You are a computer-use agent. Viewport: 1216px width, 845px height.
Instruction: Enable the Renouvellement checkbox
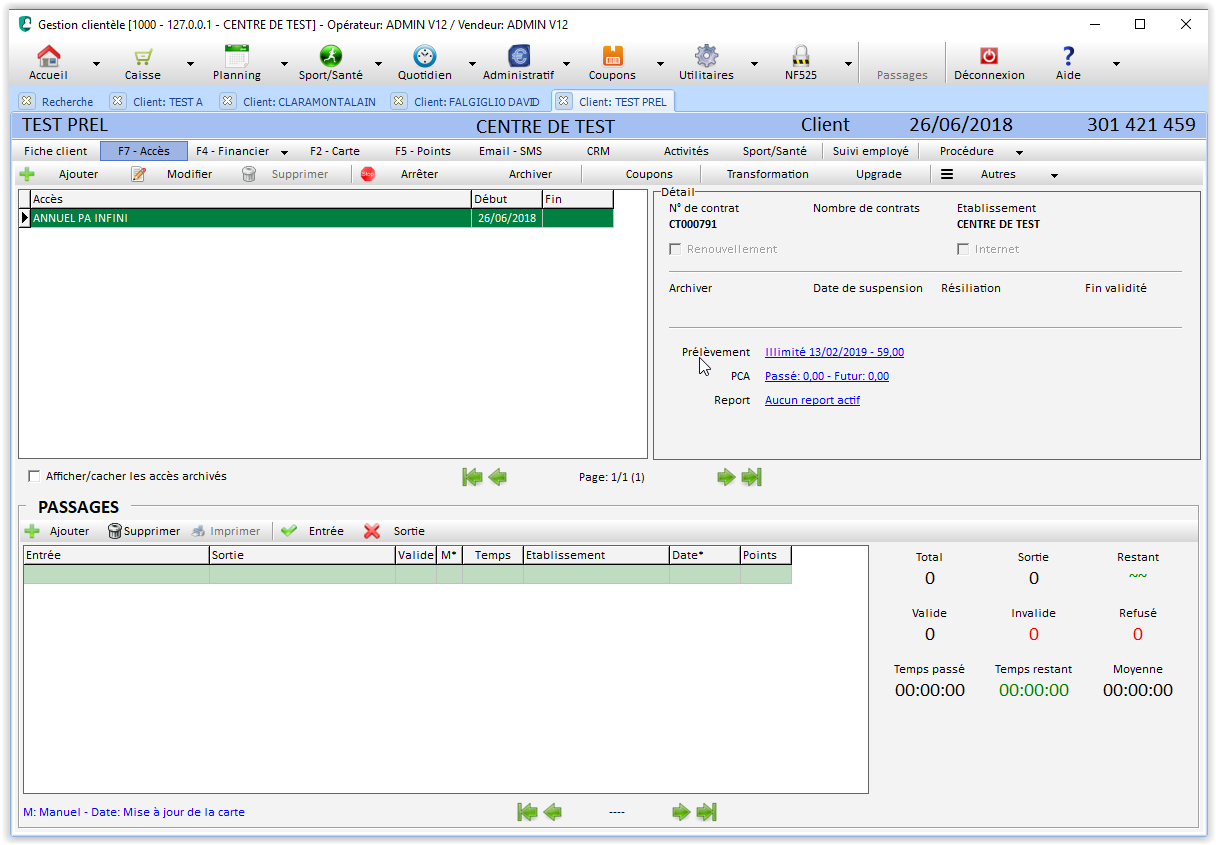(675, 249)
